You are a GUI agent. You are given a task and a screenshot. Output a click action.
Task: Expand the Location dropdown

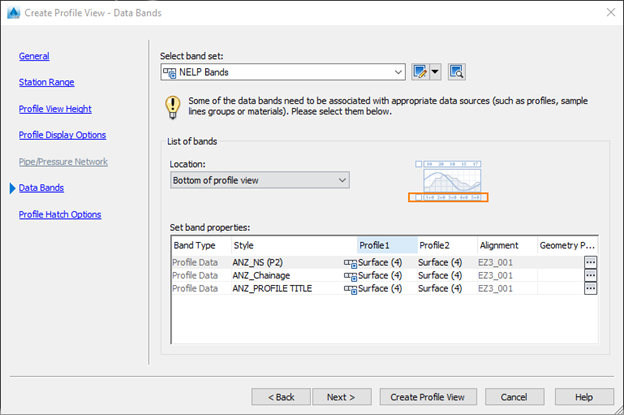coord(342,180)
